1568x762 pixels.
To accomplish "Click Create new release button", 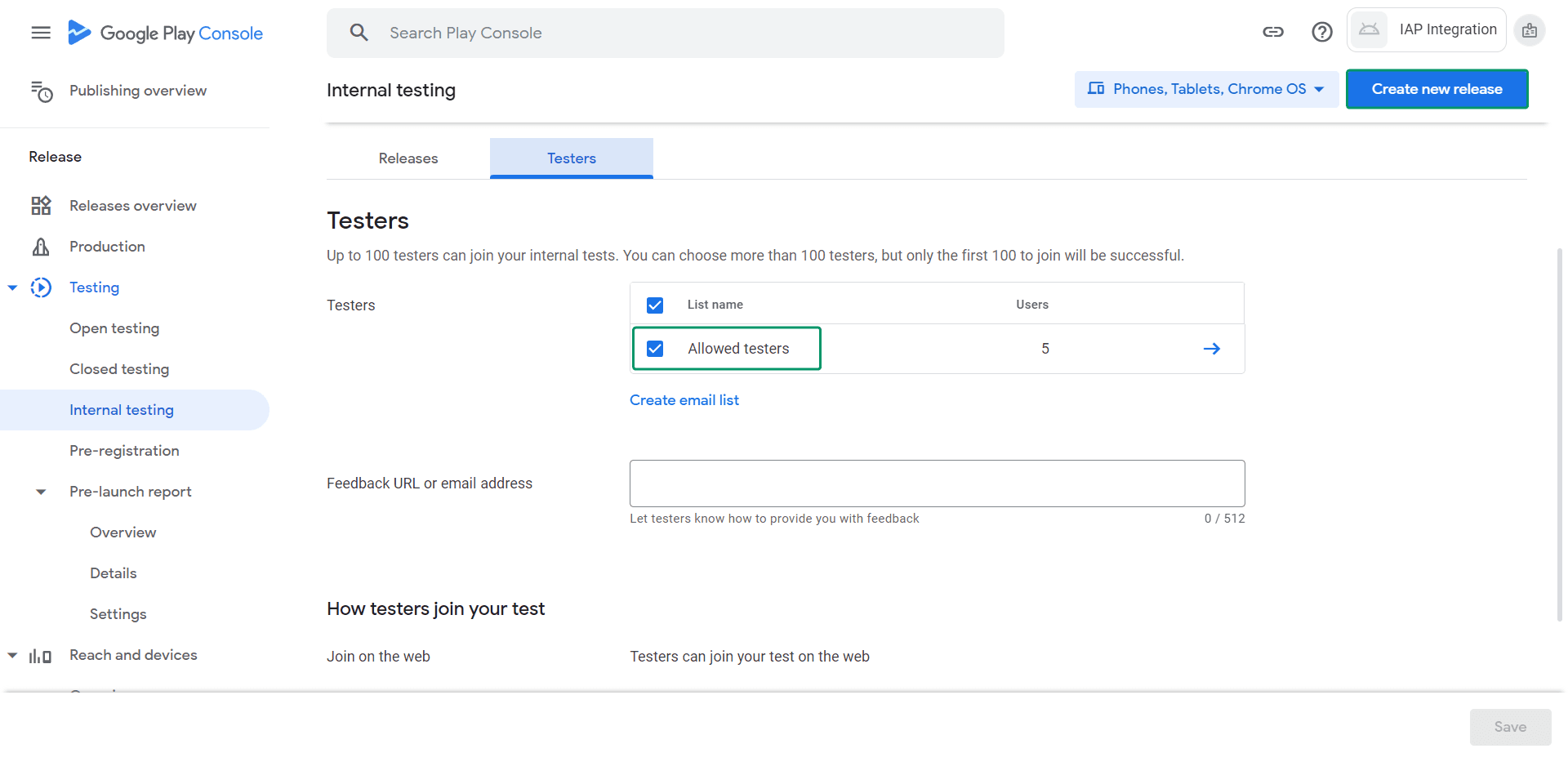I will (x=1437, y=89).
